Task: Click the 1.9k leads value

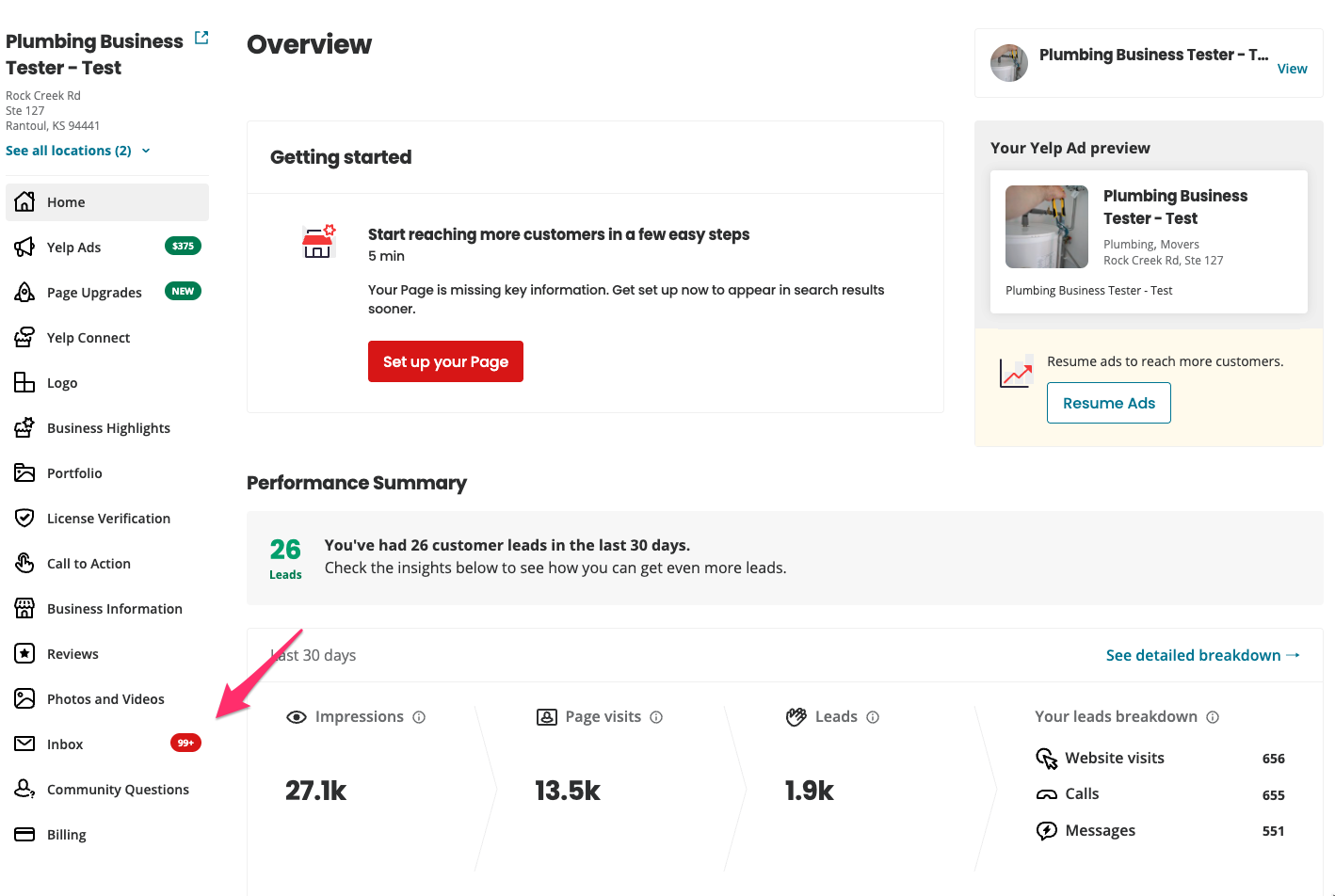Action: coord(810,791)
